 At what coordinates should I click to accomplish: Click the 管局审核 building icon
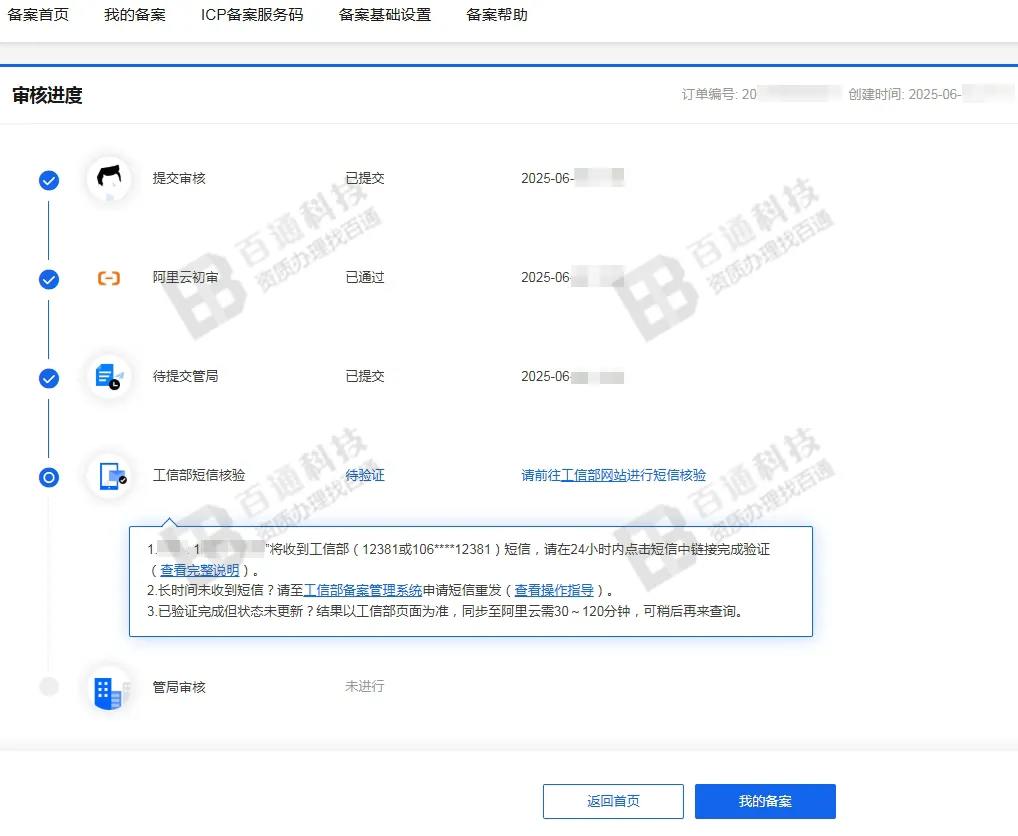pos(109,688)
